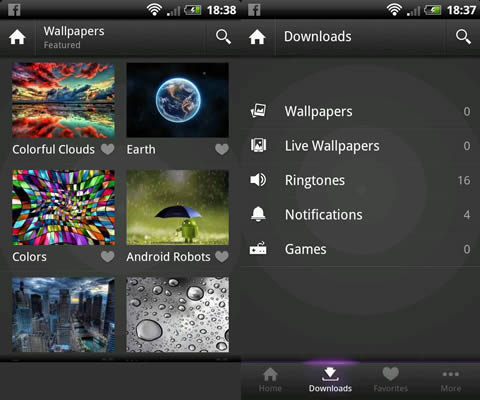480x400 pixels.
Task: Click the Downloads header title
Action: pos(318,37)
